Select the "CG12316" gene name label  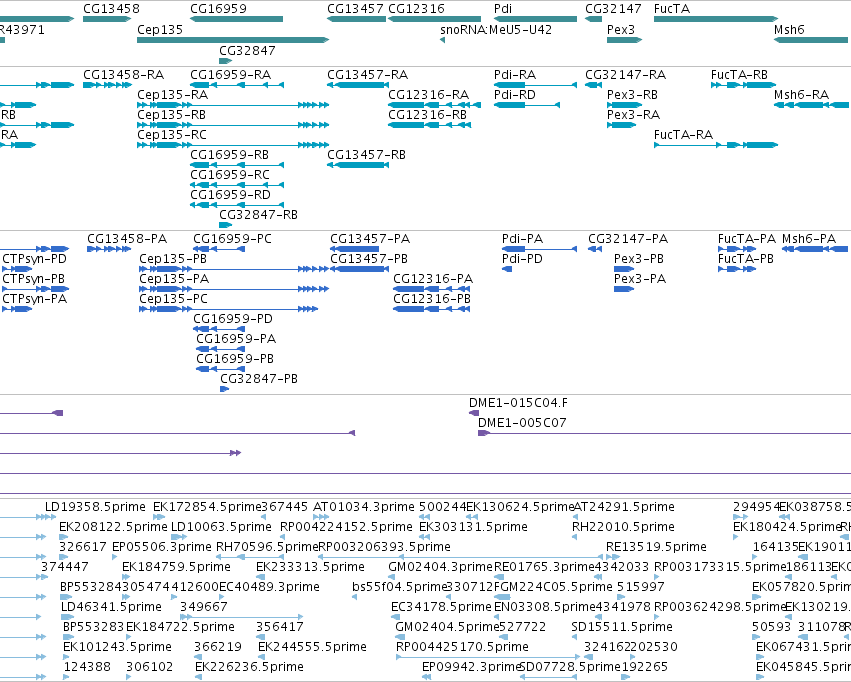[x=416, y=9]
